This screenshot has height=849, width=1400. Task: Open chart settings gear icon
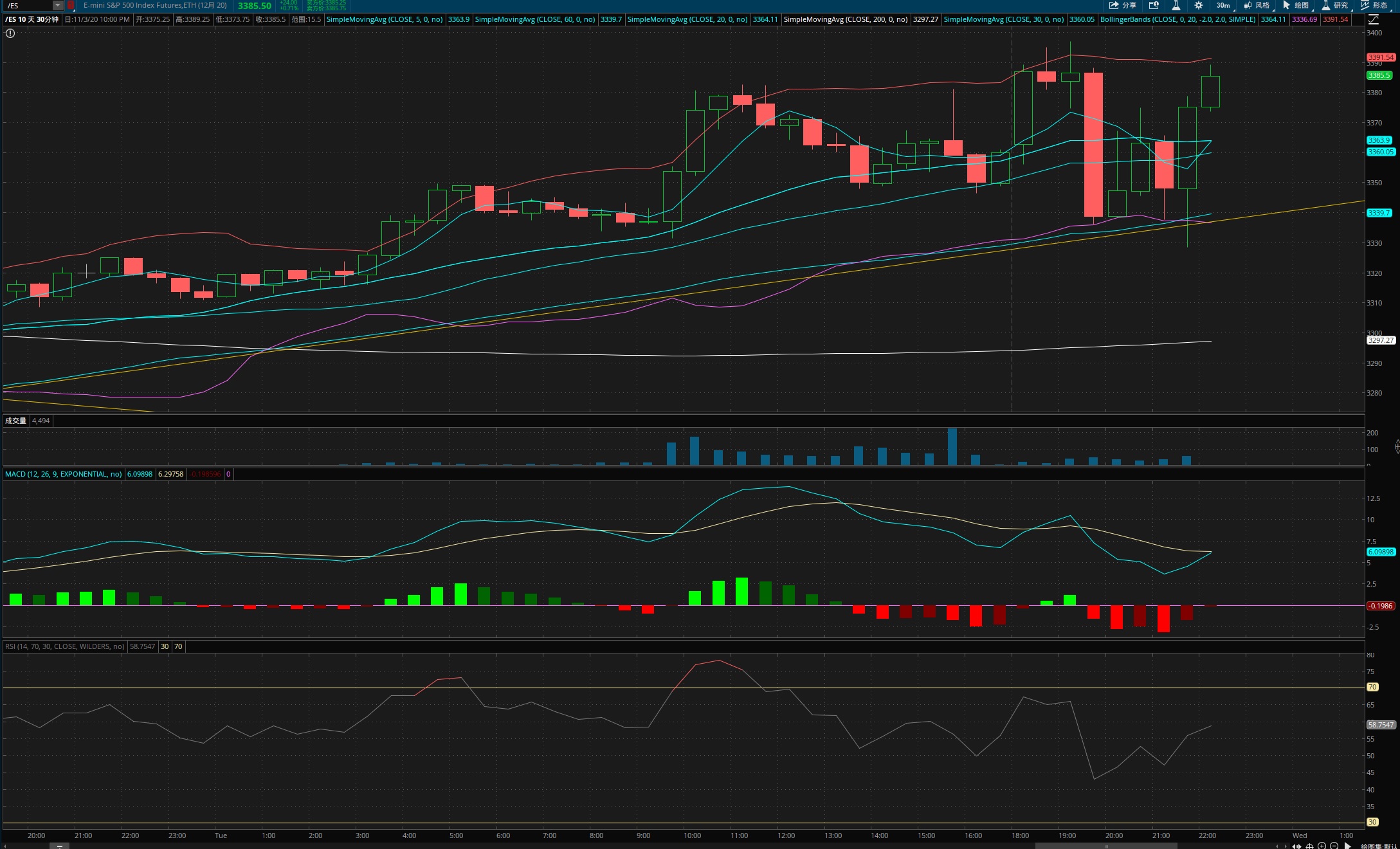point(1199,5)
